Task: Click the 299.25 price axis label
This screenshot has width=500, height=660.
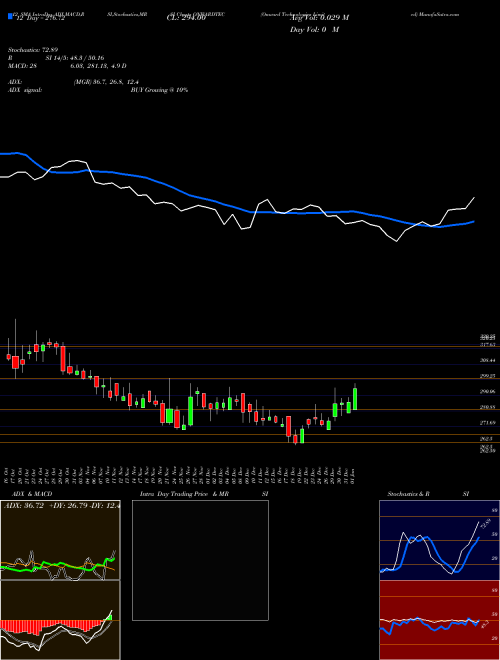Action: click(x=489, y=376)
